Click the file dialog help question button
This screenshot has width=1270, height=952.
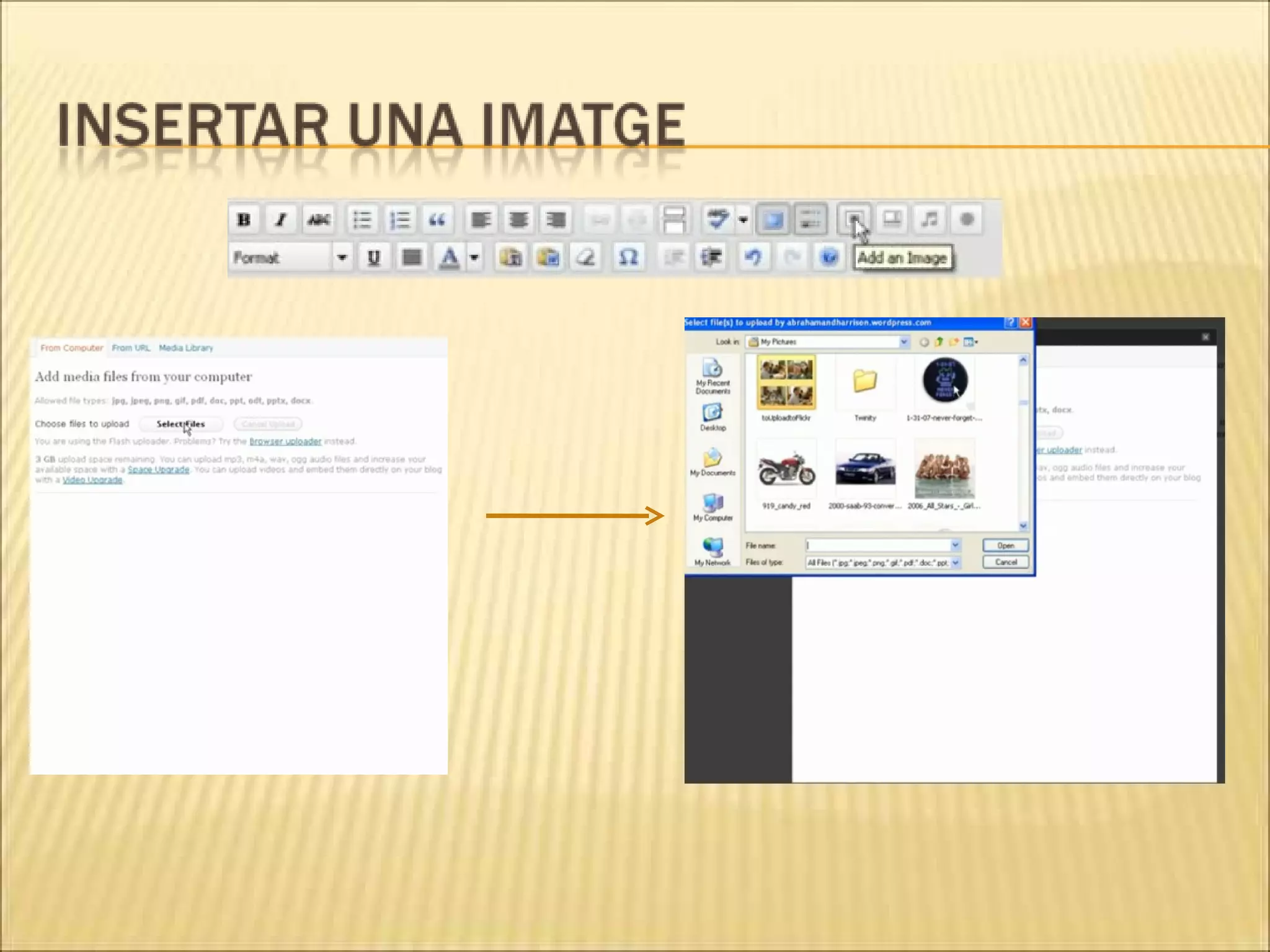pyautogui.click(x=1011, y=323)
